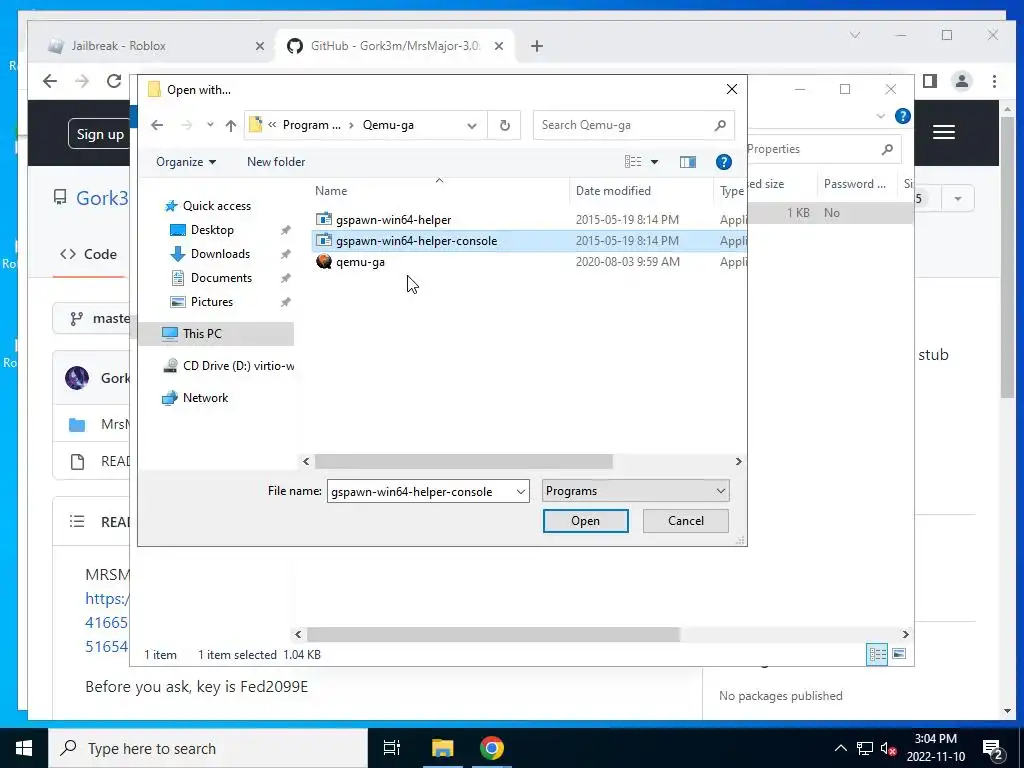Show hidden tray icons chevron
This screenshot has height=768, width=1024.
click(x=841, y=748)
